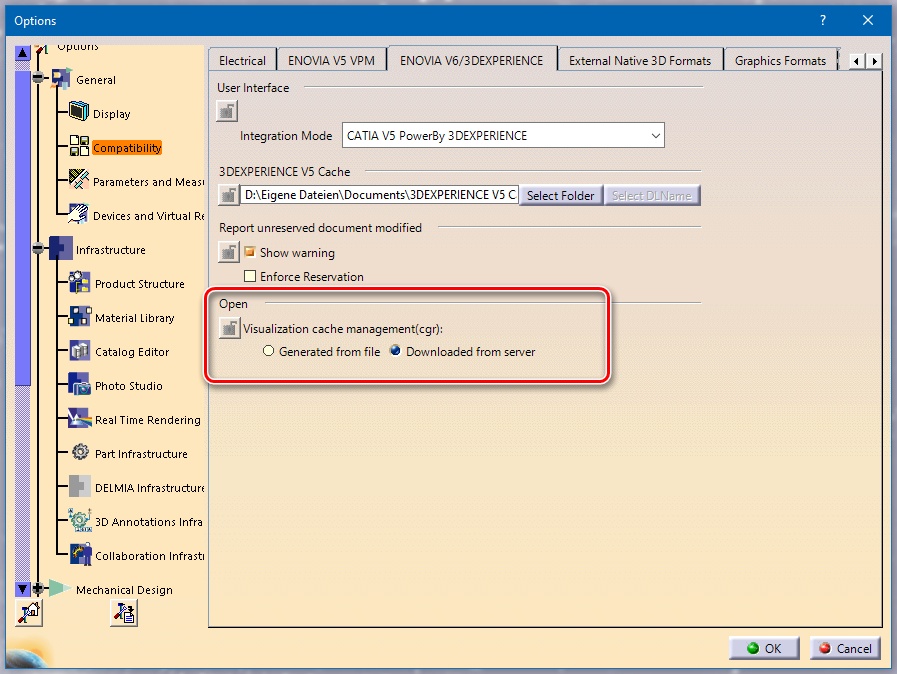897x674 pixels.
Task: Select Photo Studio tree label
Action: [129, 386]
